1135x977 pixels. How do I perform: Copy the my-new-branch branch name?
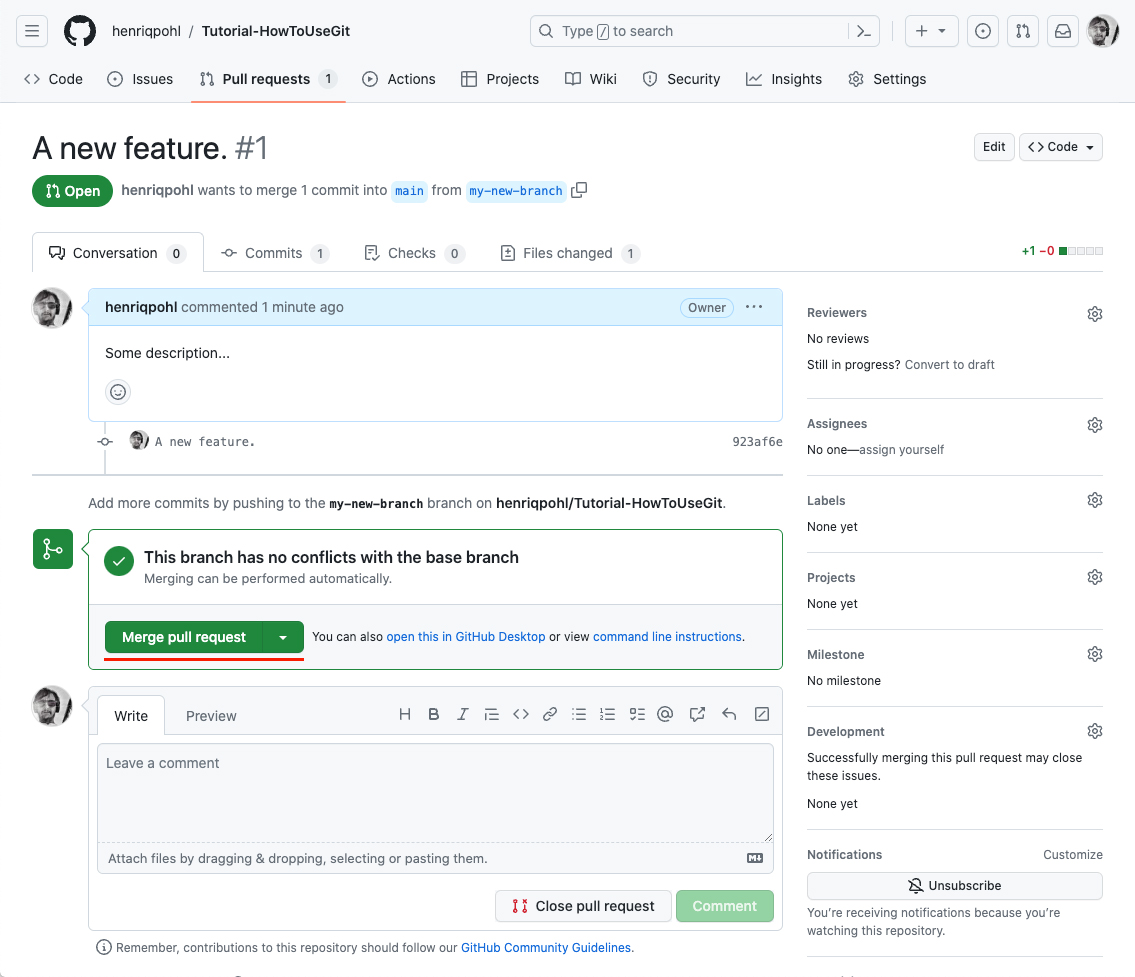pos(579,190)
